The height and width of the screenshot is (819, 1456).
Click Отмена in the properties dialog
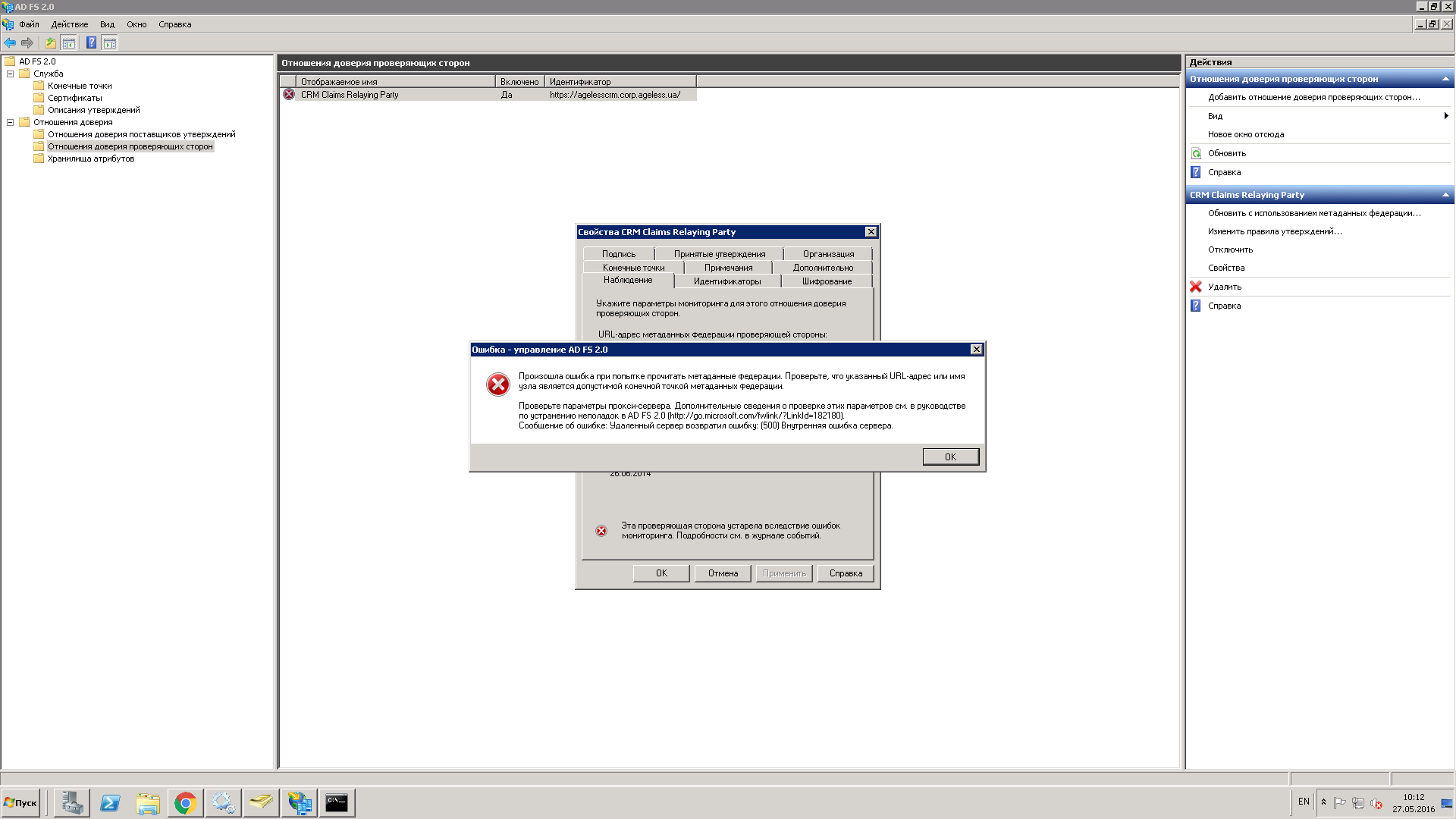[x=722, y=573]
